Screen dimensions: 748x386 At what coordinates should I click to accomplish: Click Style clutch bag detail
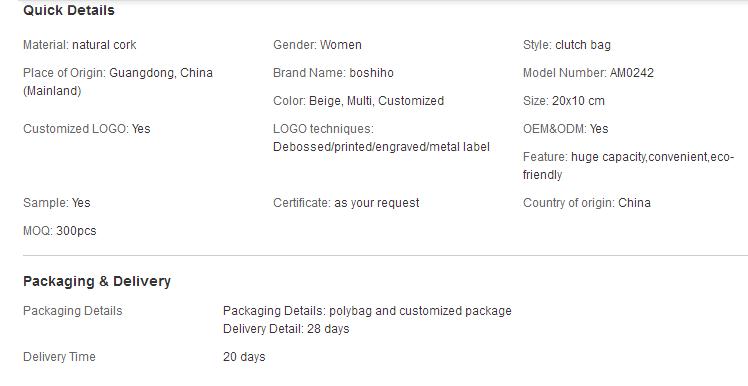click(567, 45)
